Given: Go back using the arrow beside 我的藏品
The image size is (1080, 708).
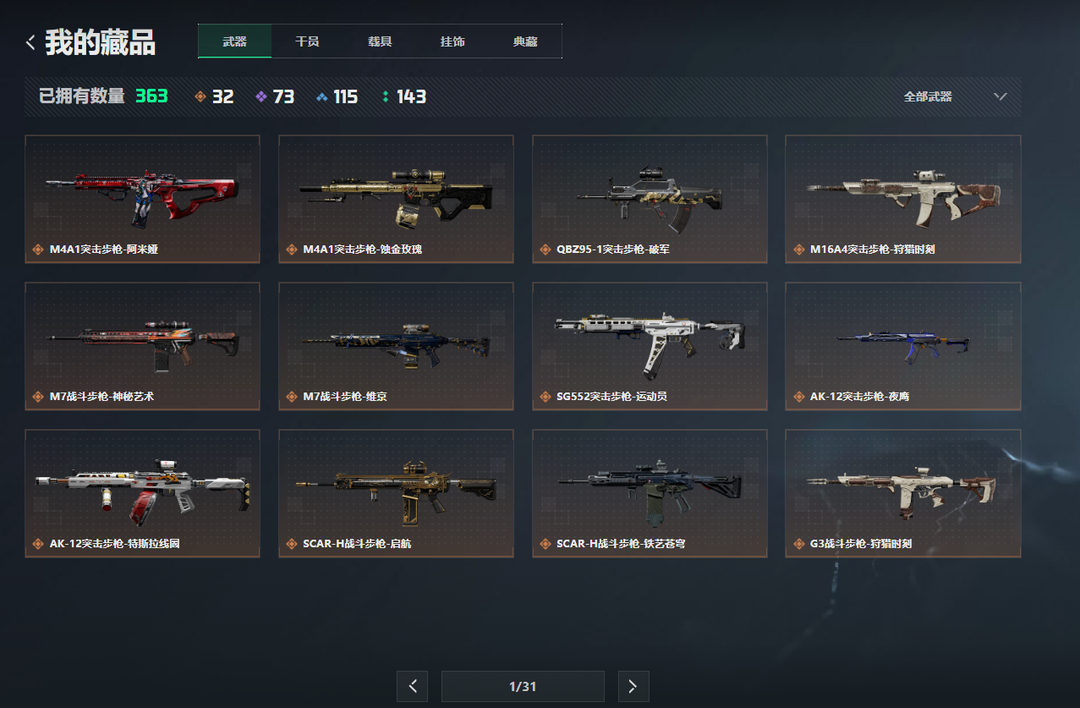Looking at the screenshot, I should click(30, 43).
